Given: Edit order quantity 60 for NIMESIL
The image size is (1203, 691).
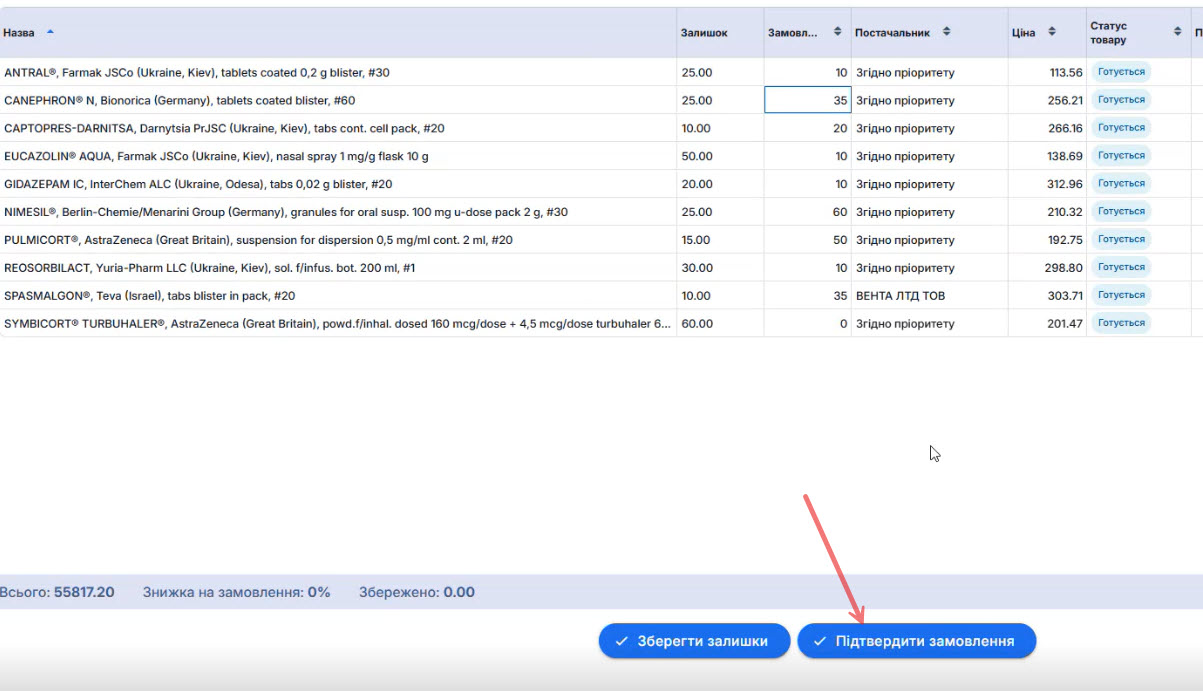Looking at the screenshot, I should pyautogui.click(x=807, y=212).
